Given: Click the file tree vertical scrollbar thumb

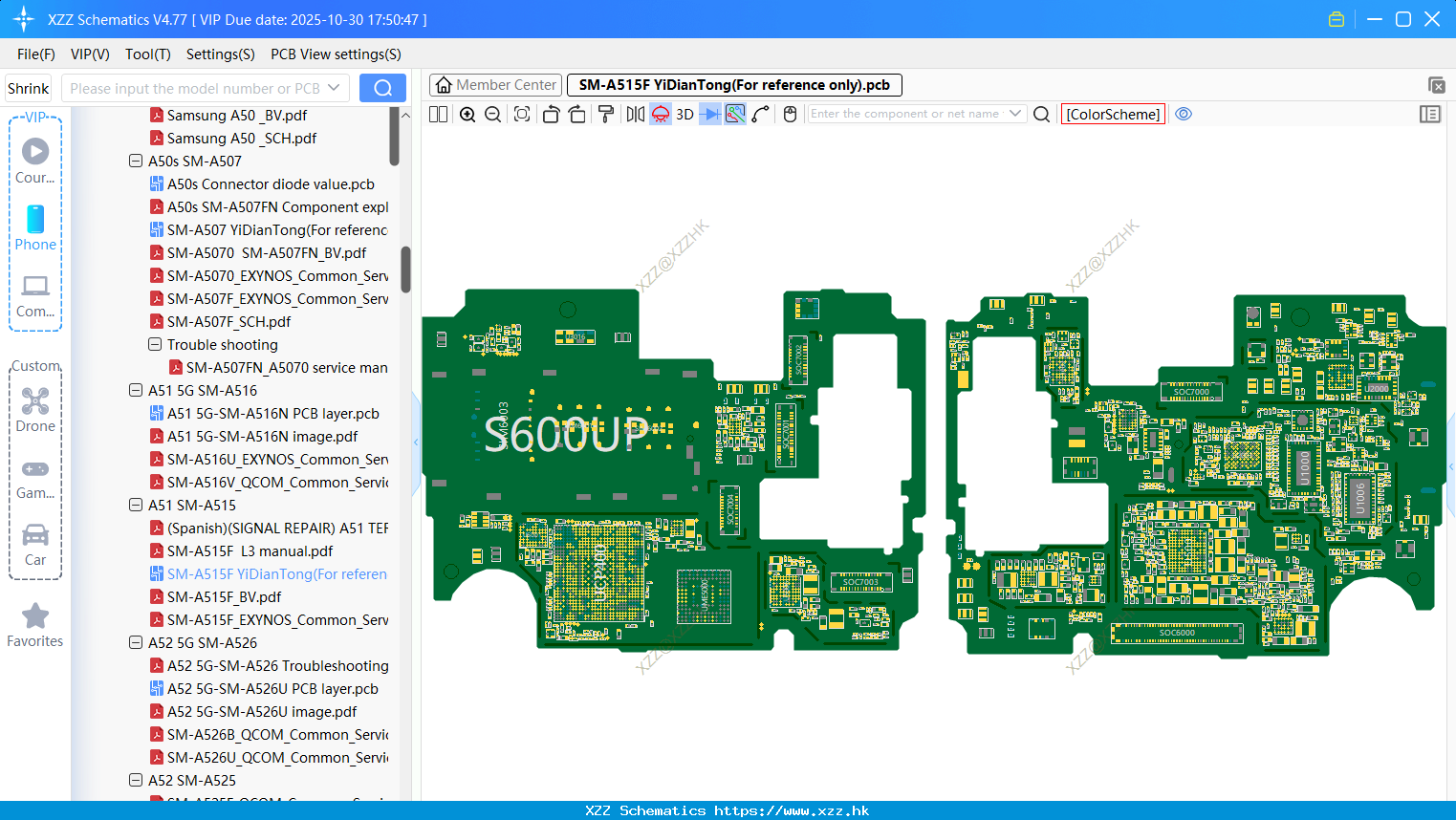Looking at the screenshot, I should click(405, 270).
